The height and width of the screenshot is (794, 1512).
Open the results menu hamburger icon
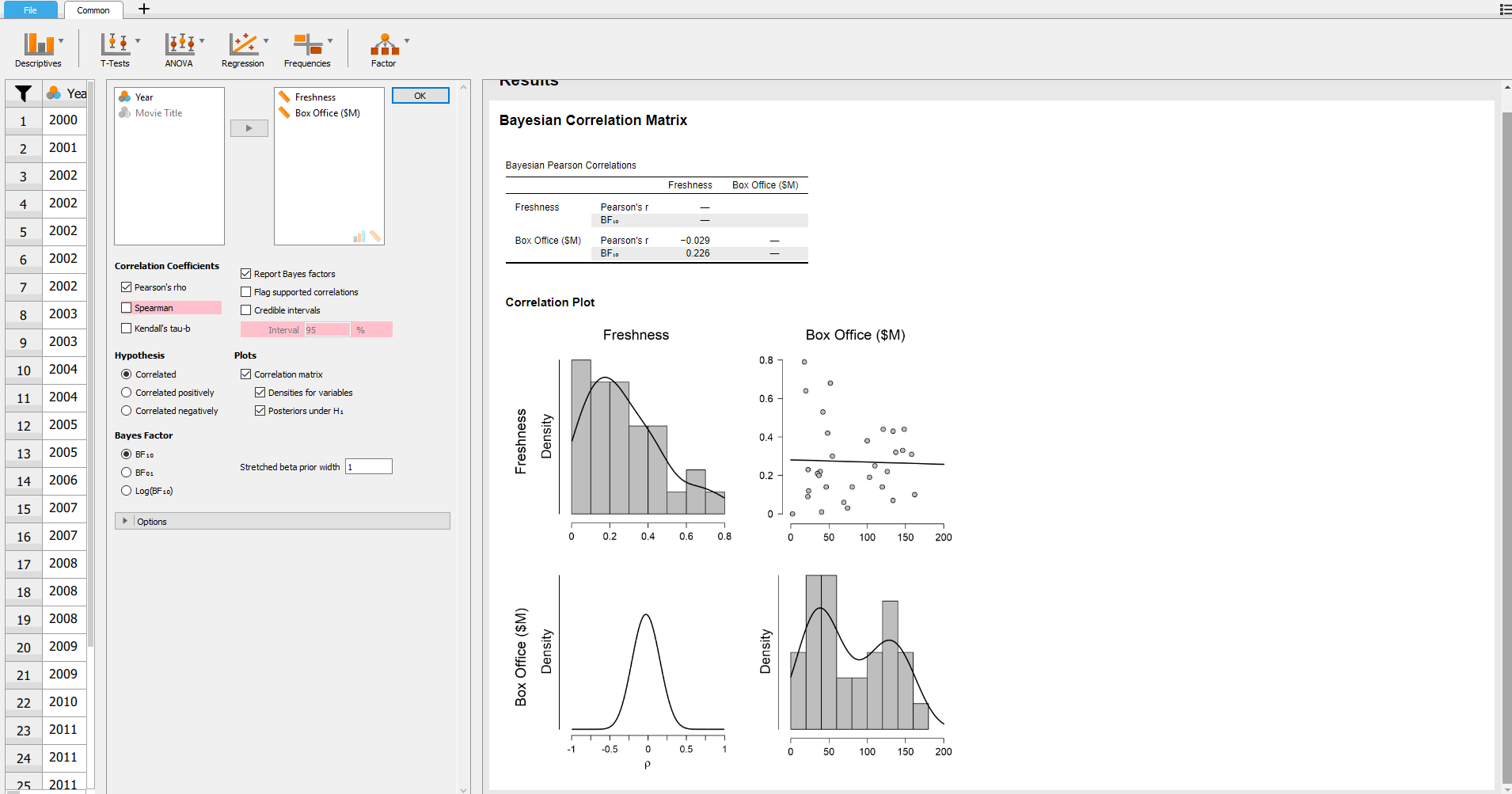[x=1503, y=9]
